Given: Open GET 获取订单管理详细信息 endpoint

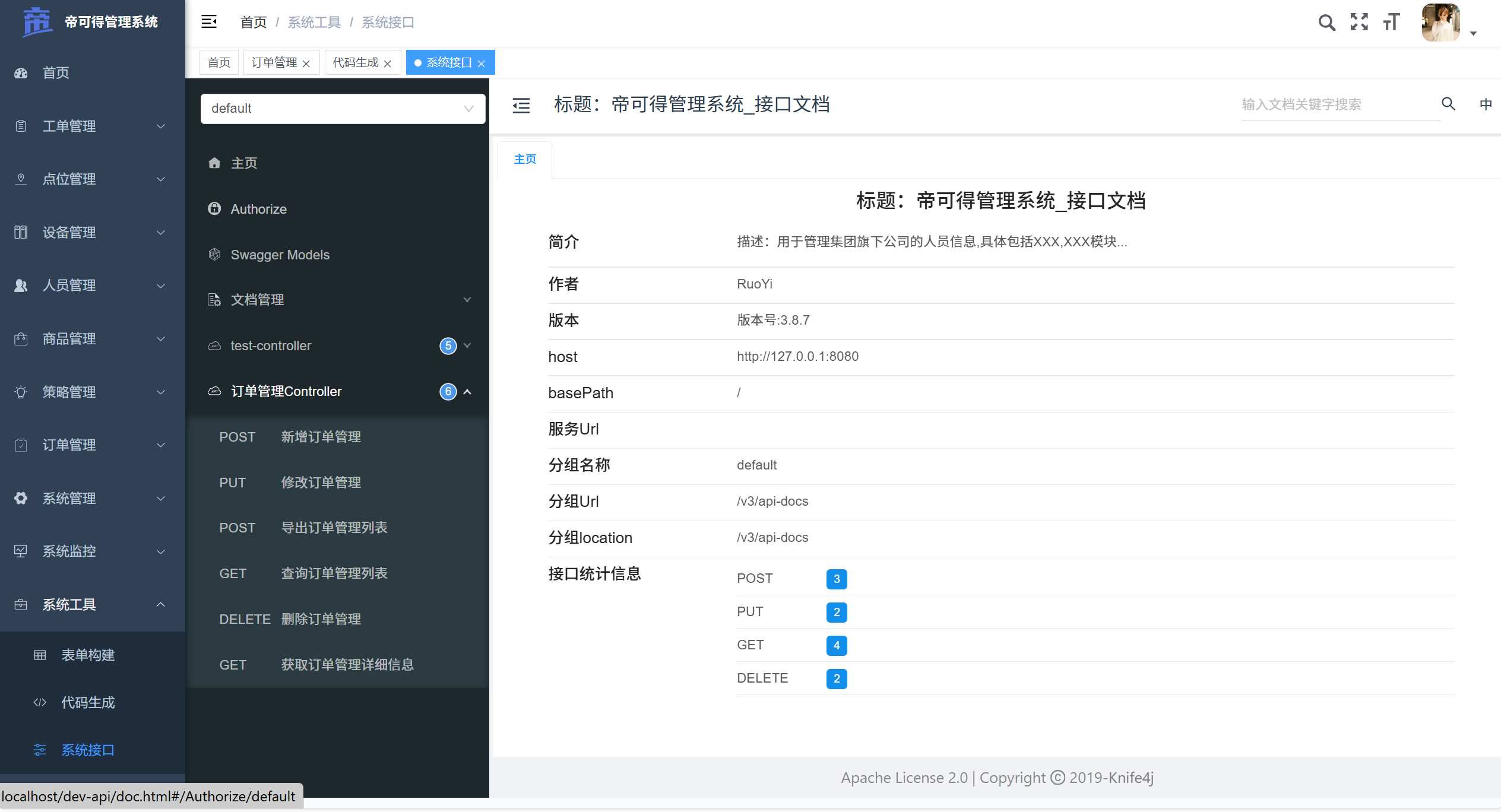Looking at the screenshot, I should pyautogui.click(x=337, y=665).
